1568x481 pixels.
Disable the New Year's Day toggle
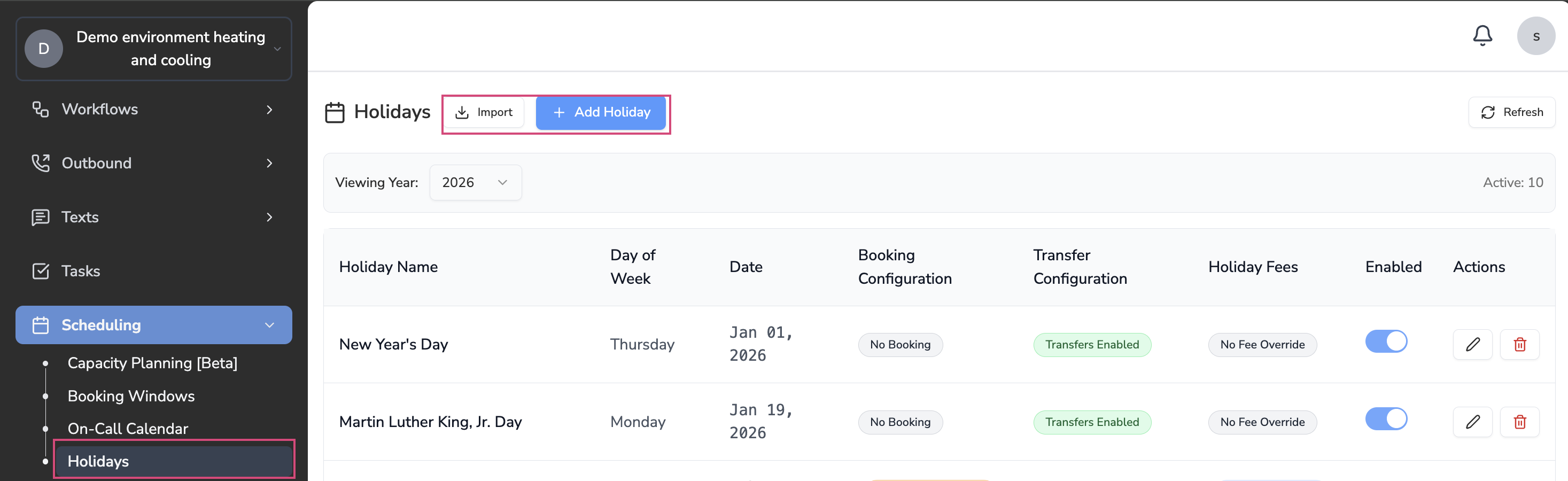pyautogui.click(x=1386, y=342)
